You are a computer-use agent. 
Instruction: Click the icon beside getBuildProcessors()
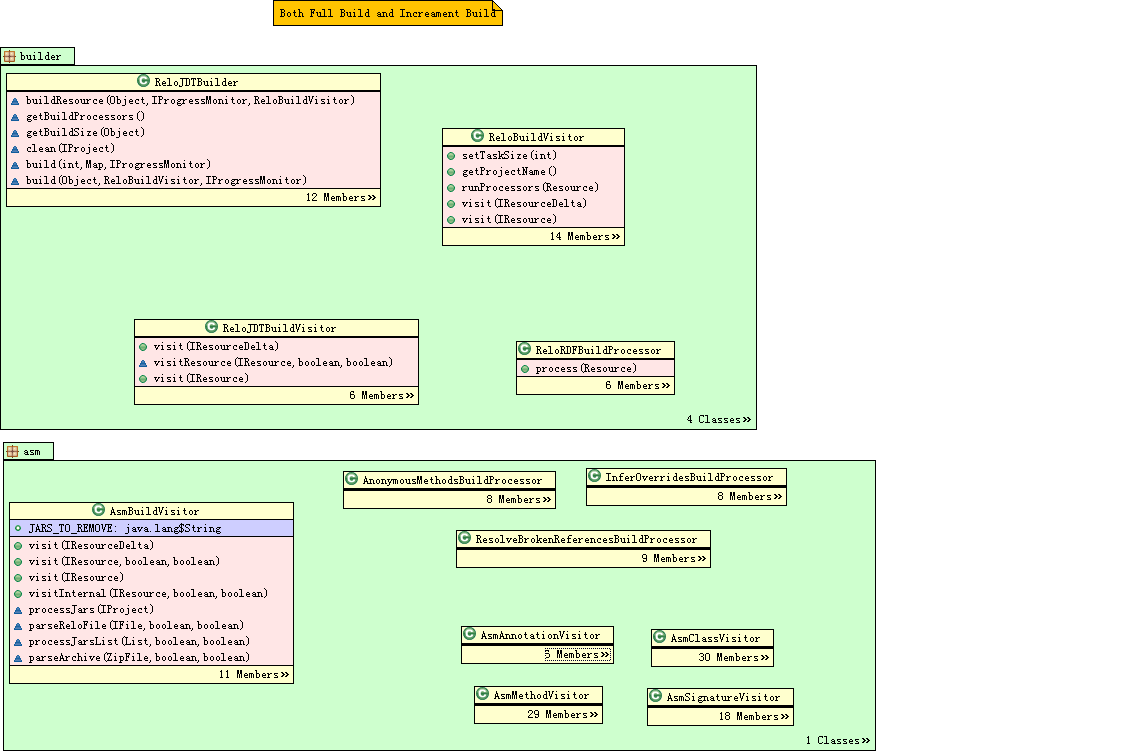[15, 117]
